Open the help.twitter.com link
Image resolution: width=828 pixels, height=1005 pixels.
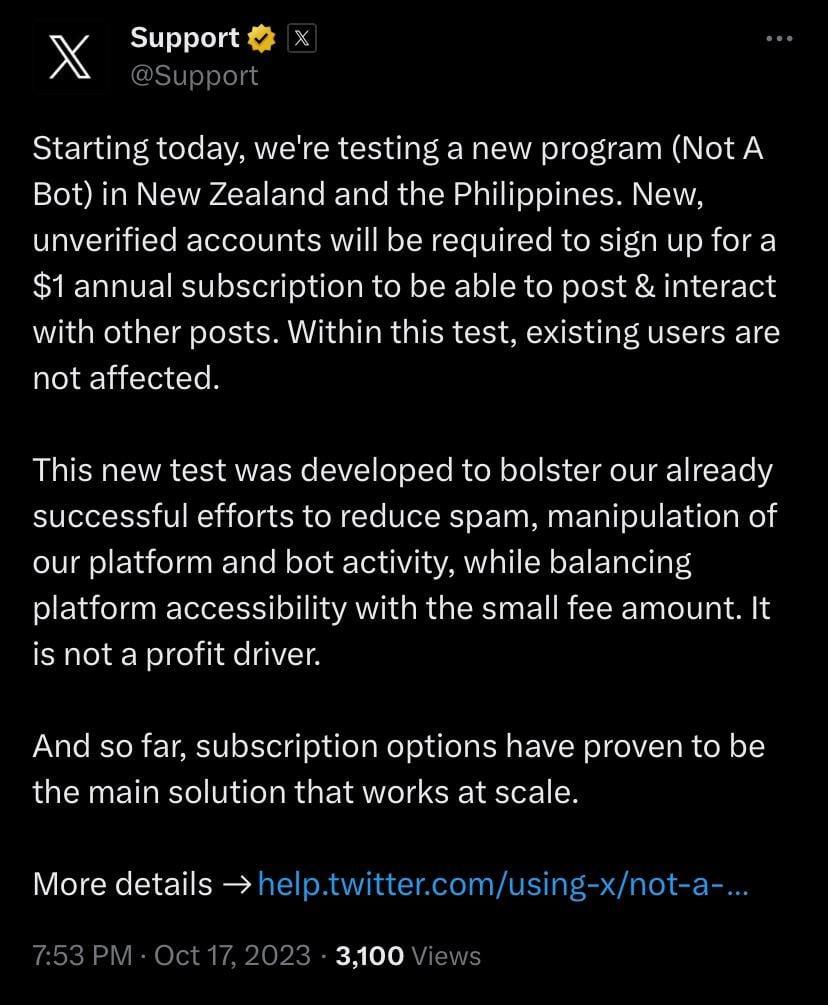tap(502, 883)
